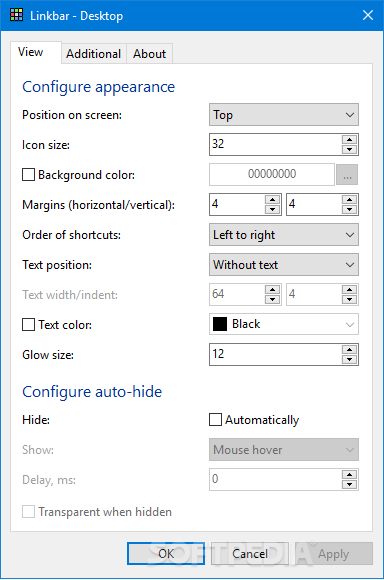This screenshot has height=580, width=384.
Task: Increase vertical margin with up arrow
Action: [349, 200]
